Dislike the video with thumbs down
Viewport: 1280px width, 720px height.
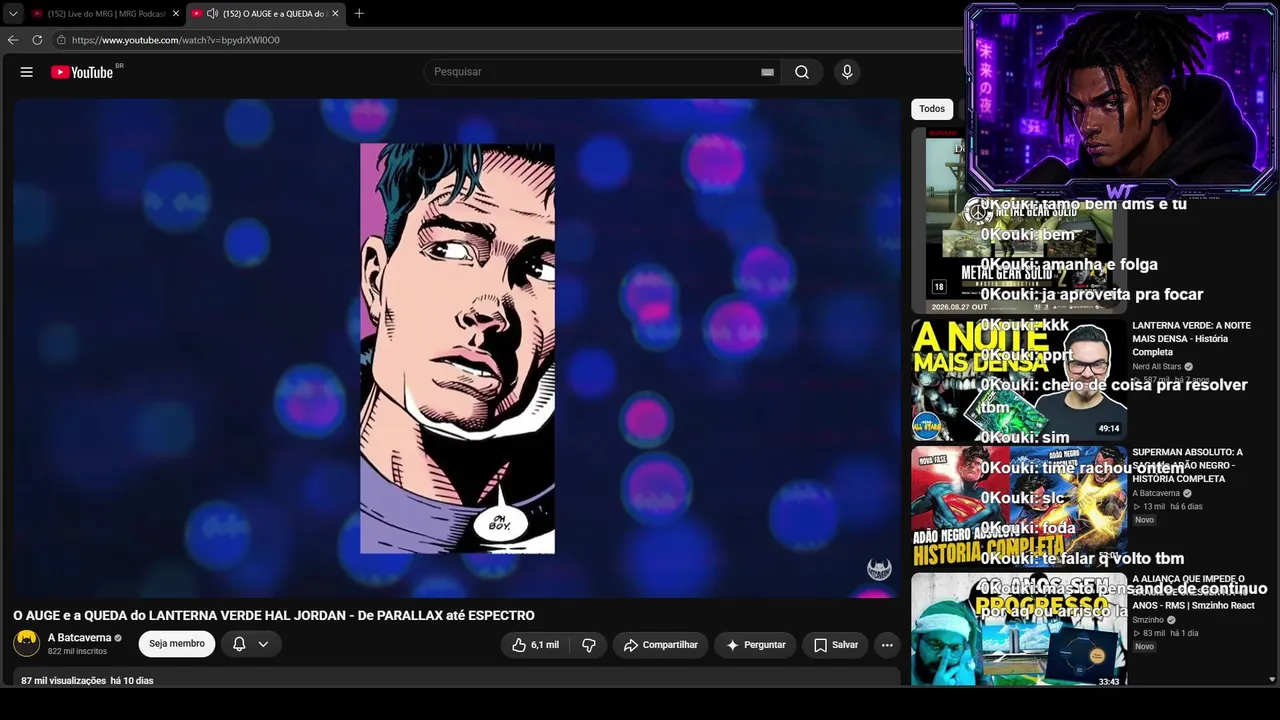[589, 645]
